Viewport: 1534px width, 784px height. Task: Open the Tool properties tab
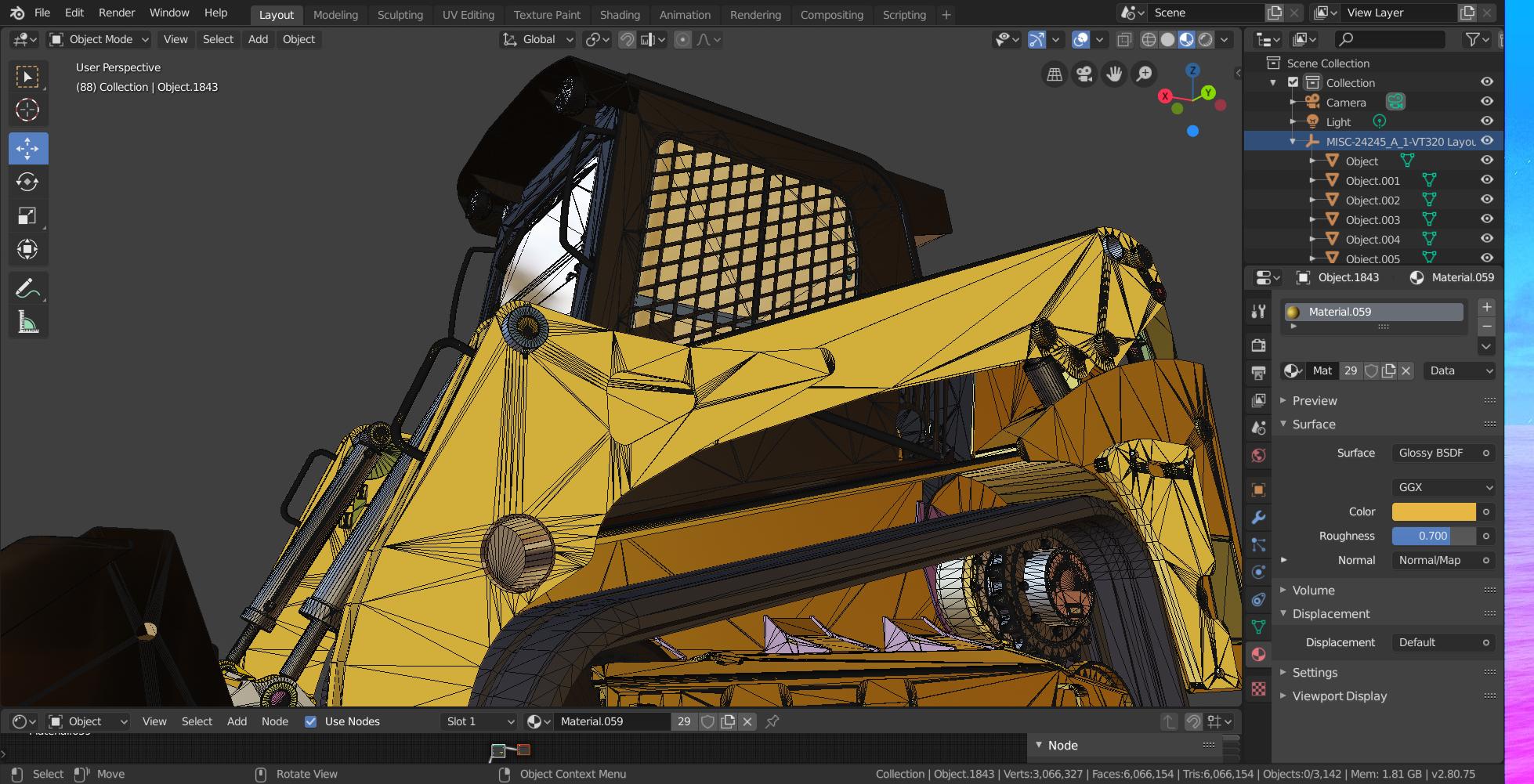[1258, 311]
